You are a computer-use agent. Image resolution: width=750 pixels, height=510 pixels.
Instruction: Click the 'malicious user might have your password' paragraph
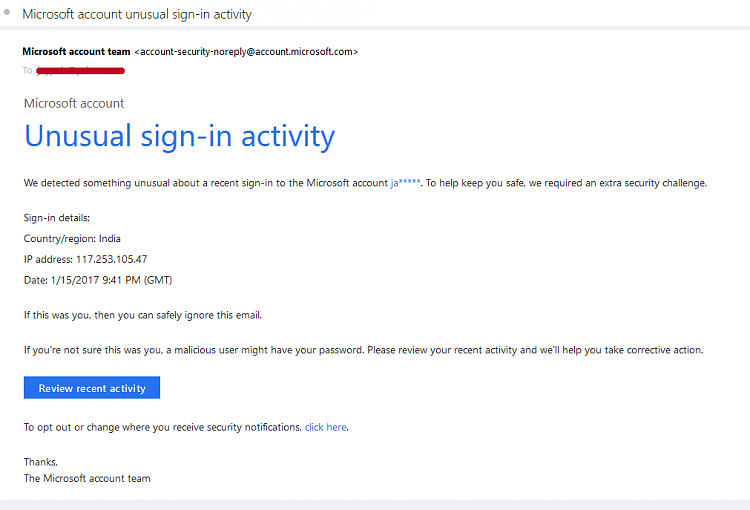(x=364, y=350)
